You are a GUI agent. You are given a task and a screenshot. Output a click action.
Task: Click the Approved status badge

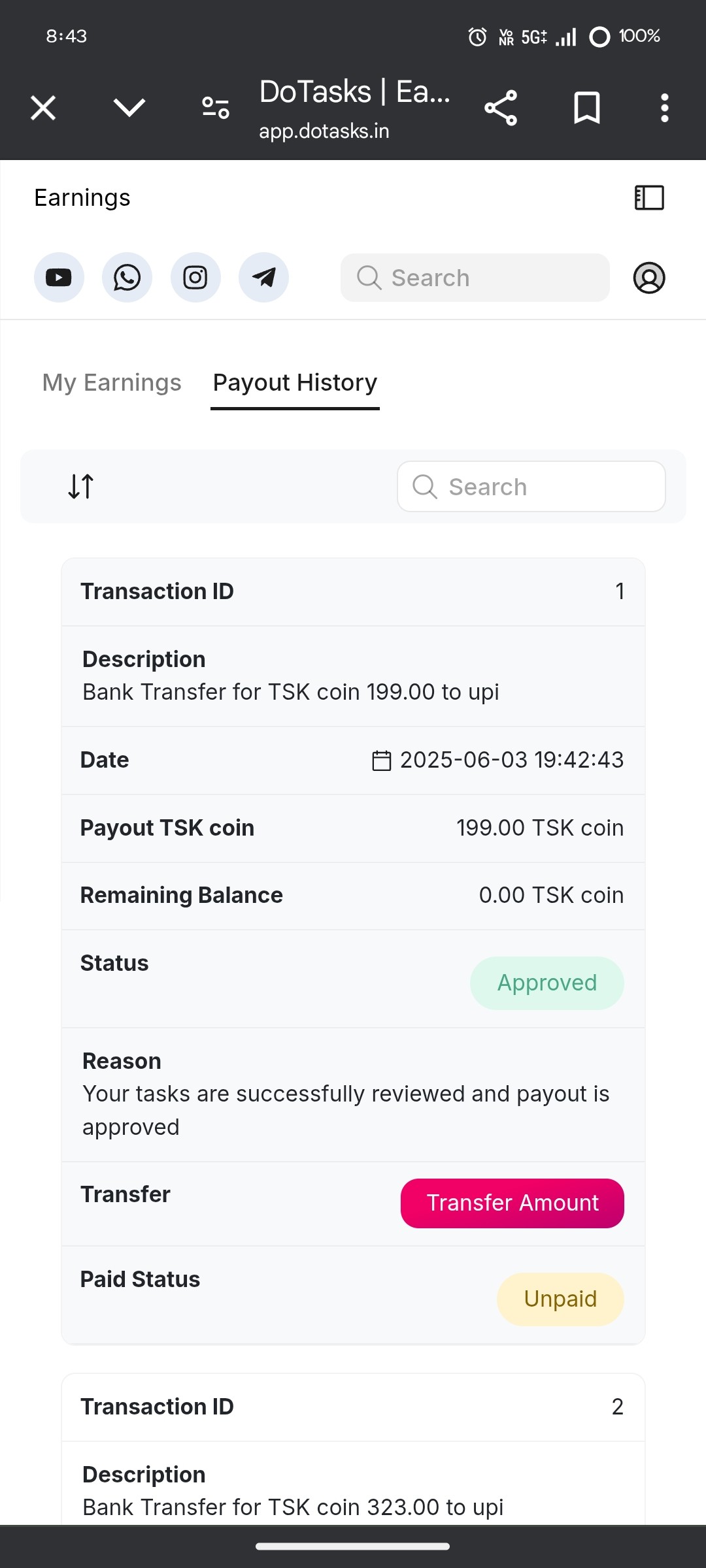point(547,983)
